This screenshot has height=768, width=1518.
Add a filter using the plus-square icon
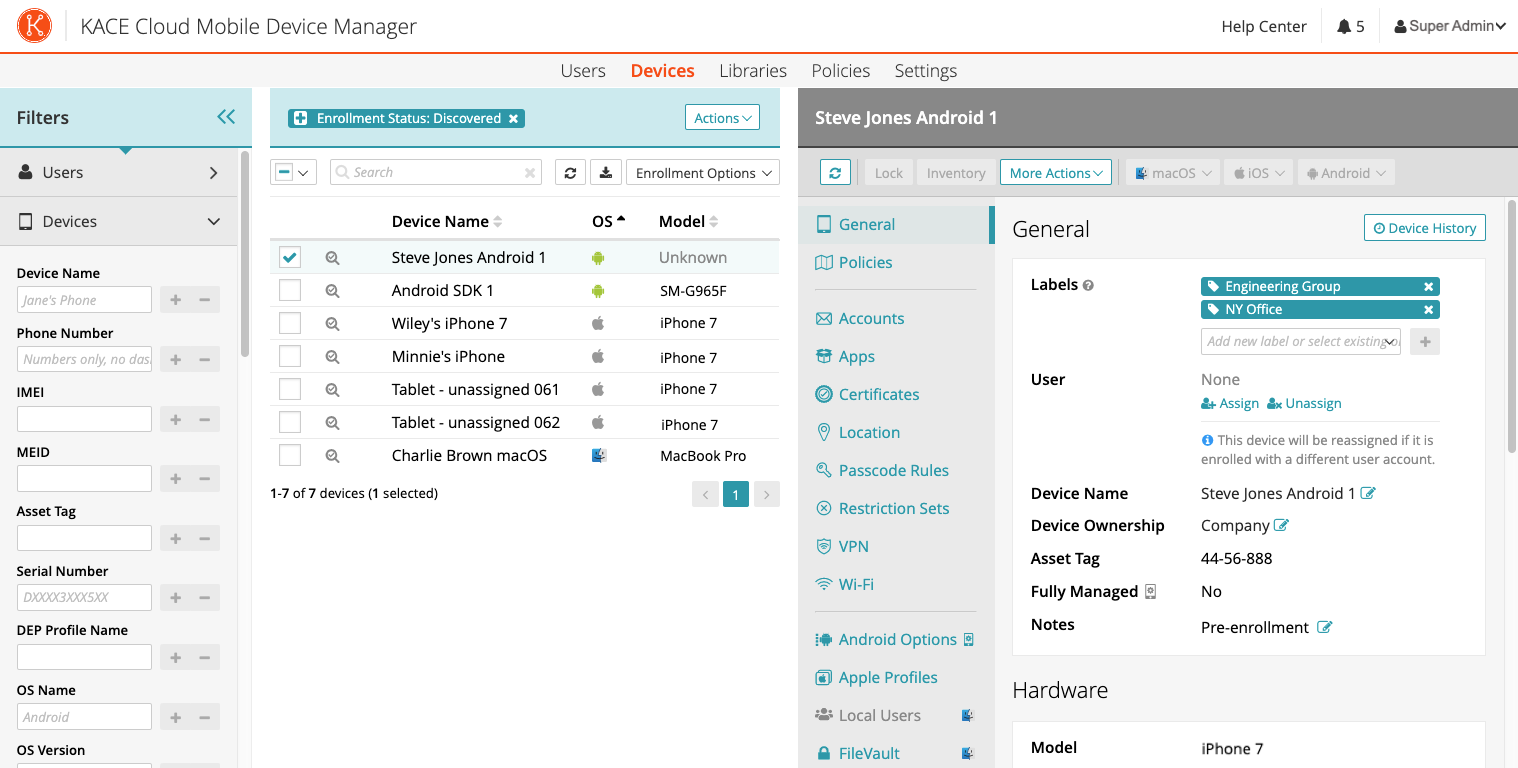[300, 118]
